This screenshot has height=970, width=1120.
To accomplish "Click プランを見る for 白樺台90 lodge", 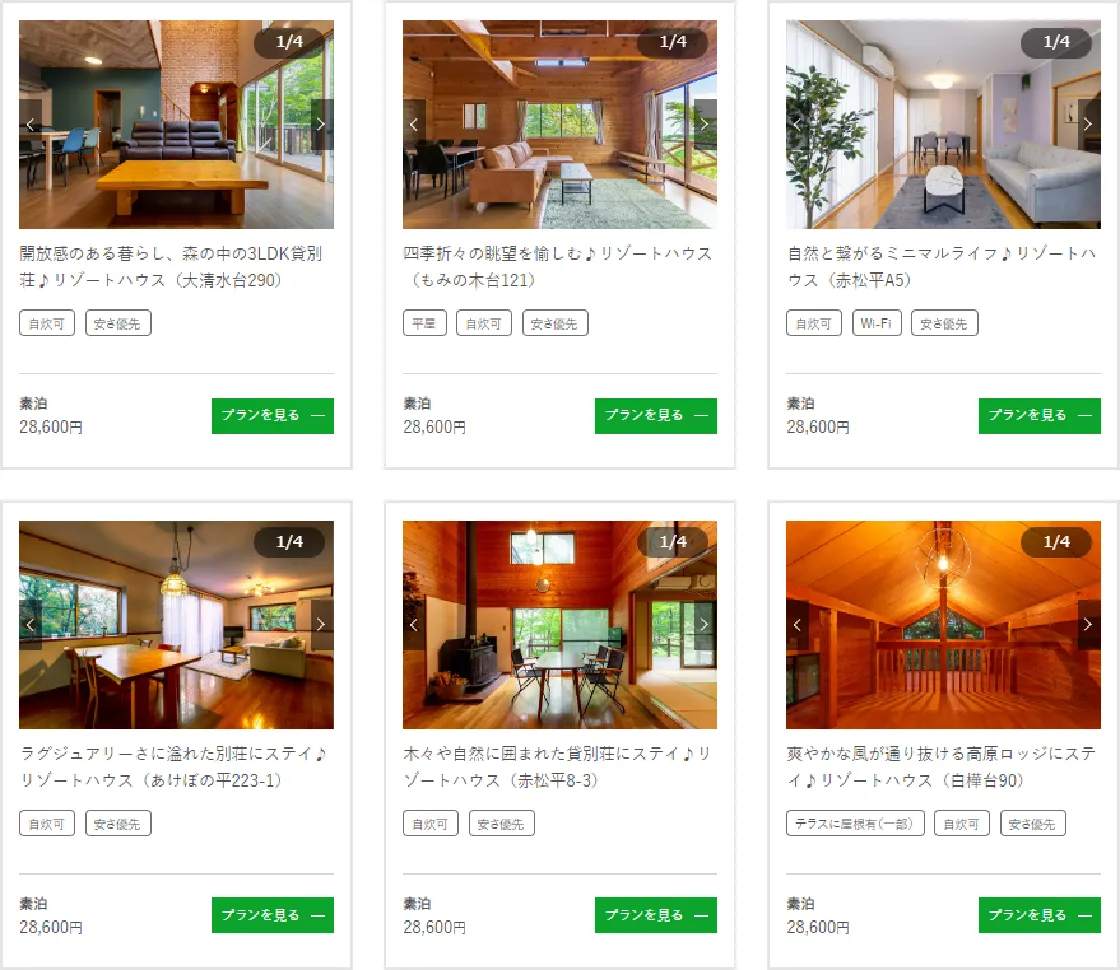I will pyautogui.click(x=1039, y=915).
